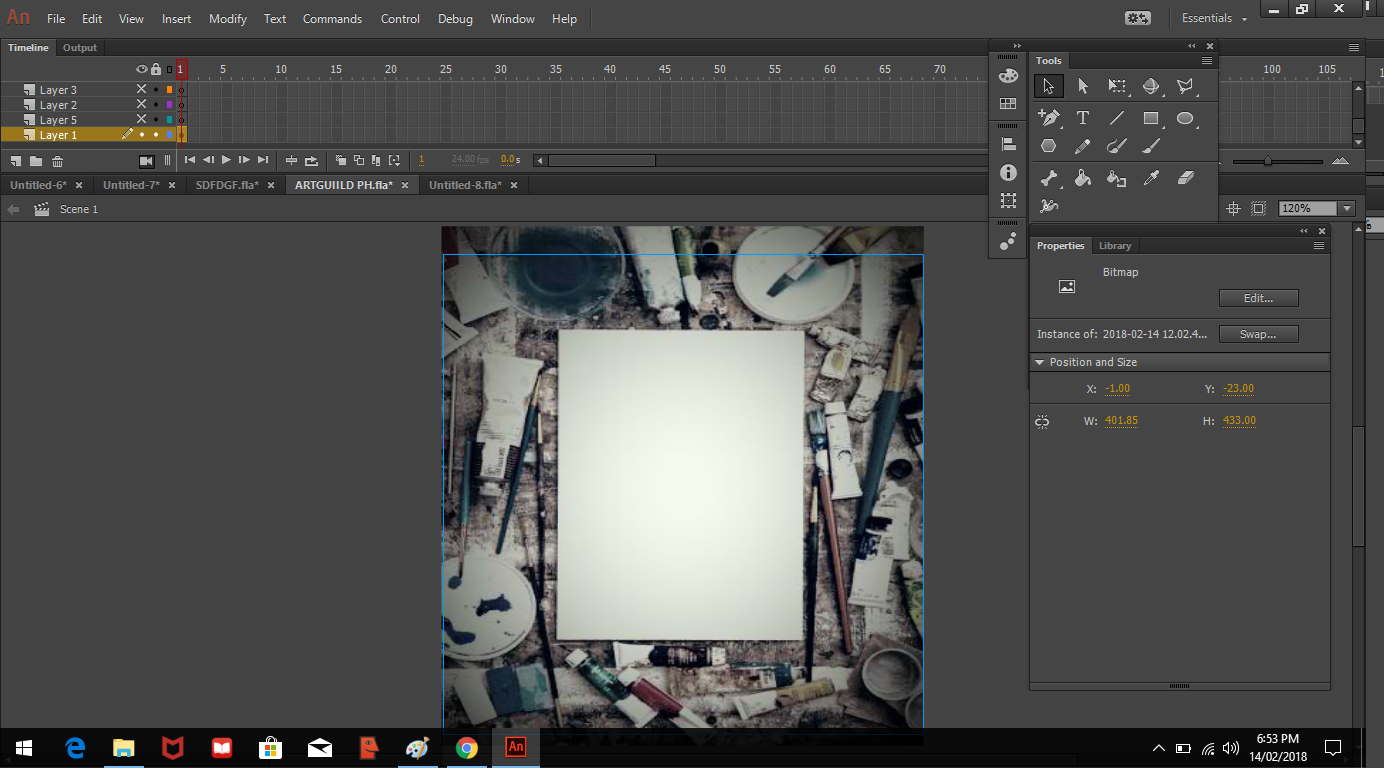Toggle the camera button in timeline
This screenshot has width=1384, height=768.
pyautogui.click(x=146, y=160)
